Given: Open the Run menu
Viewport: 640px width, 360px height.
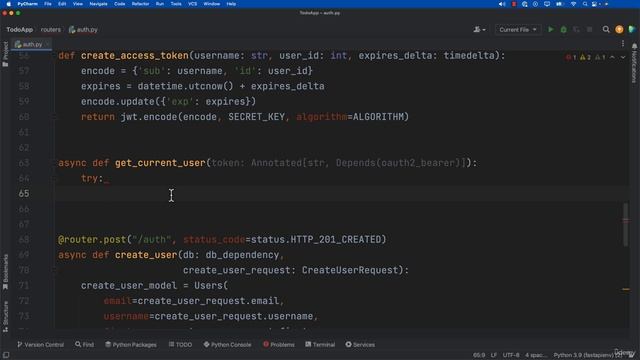Looking at the screenshot, I should pos(160,4).
